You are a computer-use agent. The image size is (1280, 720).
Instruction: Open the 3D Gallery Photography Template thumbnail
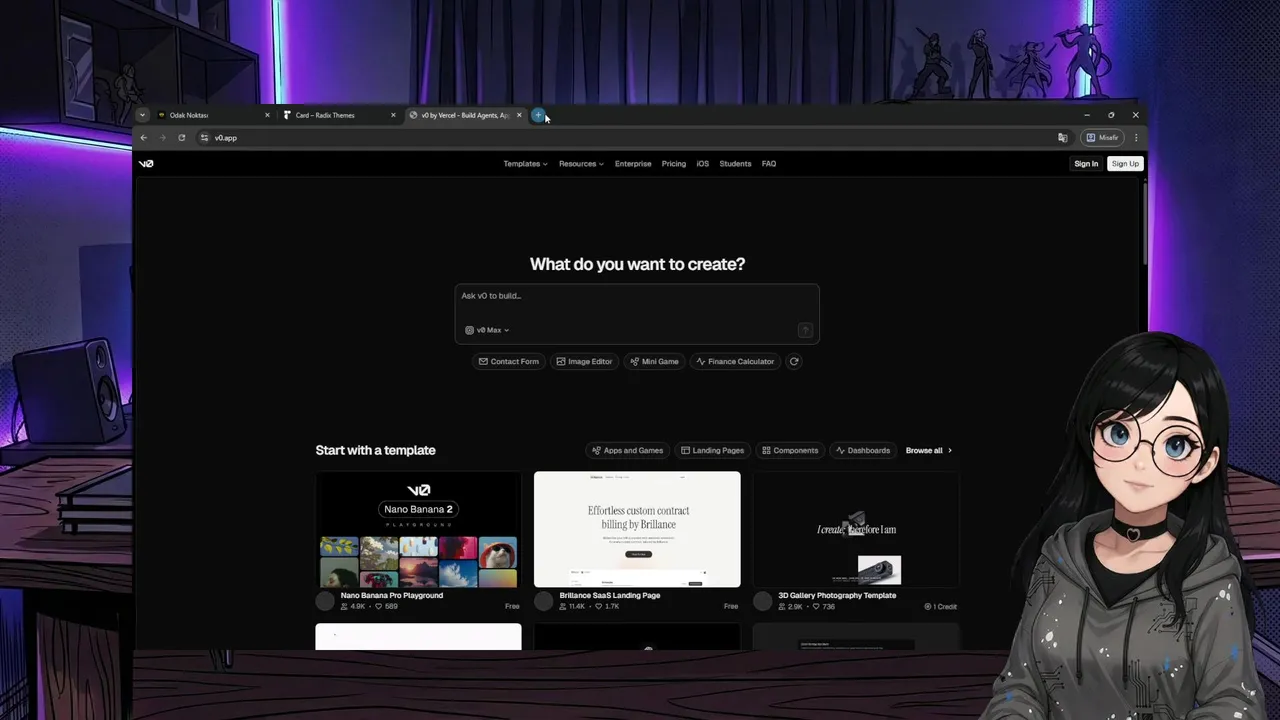(856, 529)
